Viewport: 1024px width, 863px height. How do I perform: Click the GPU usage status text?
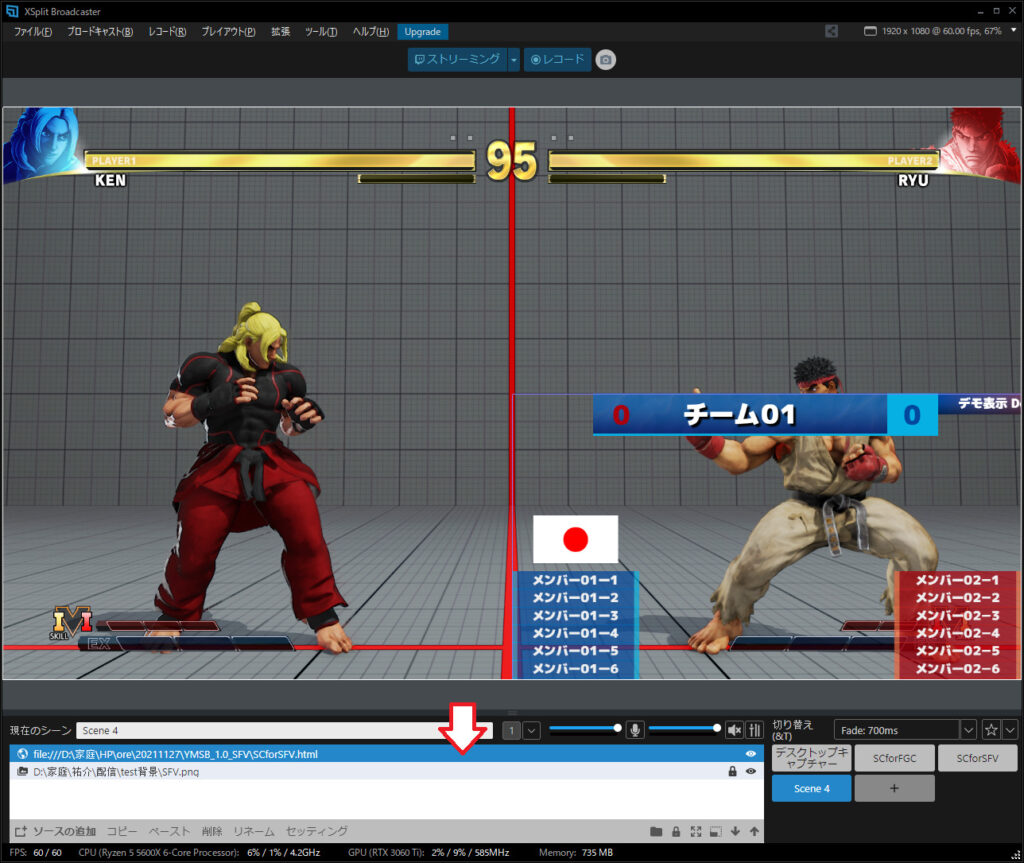(x=428, y=853)
